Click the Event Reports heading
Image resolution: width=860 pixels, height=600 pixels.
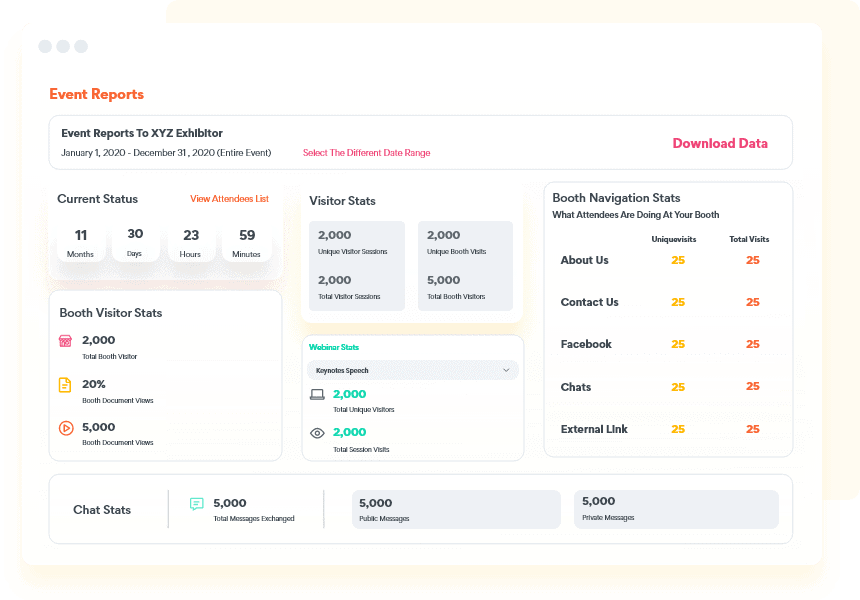click(x=96, y=94)
